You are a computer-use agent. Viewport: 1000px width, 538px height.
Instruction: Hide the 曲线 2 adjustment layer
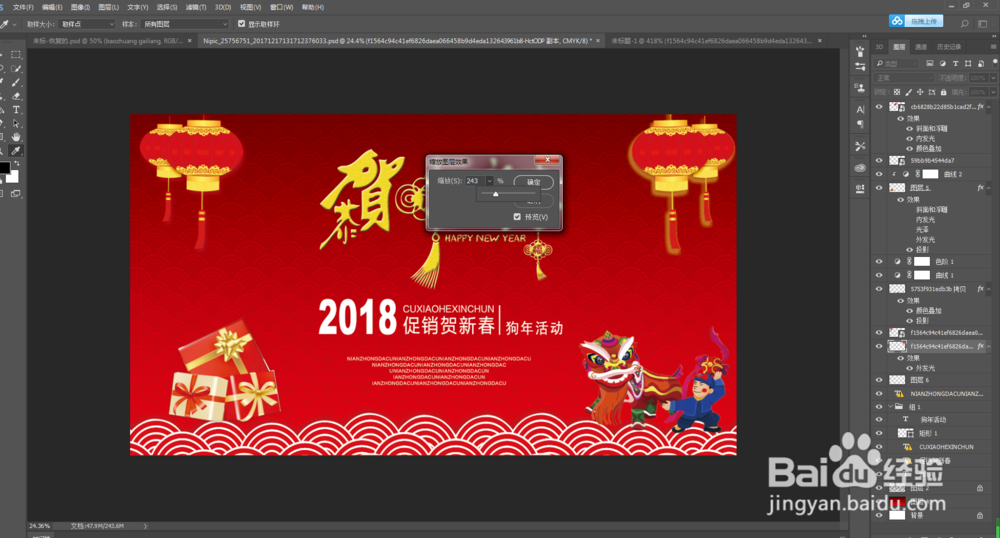coord(879,174)
